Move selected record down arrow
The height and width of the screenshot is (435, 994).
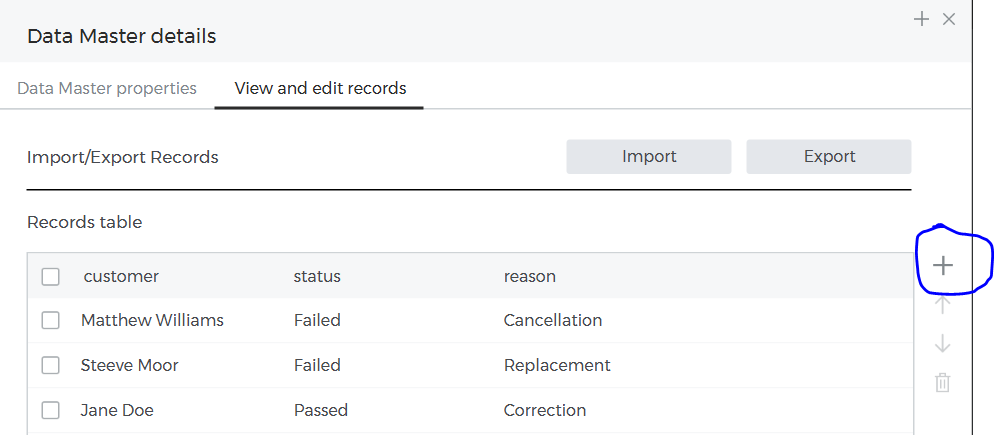coord(942,344)
